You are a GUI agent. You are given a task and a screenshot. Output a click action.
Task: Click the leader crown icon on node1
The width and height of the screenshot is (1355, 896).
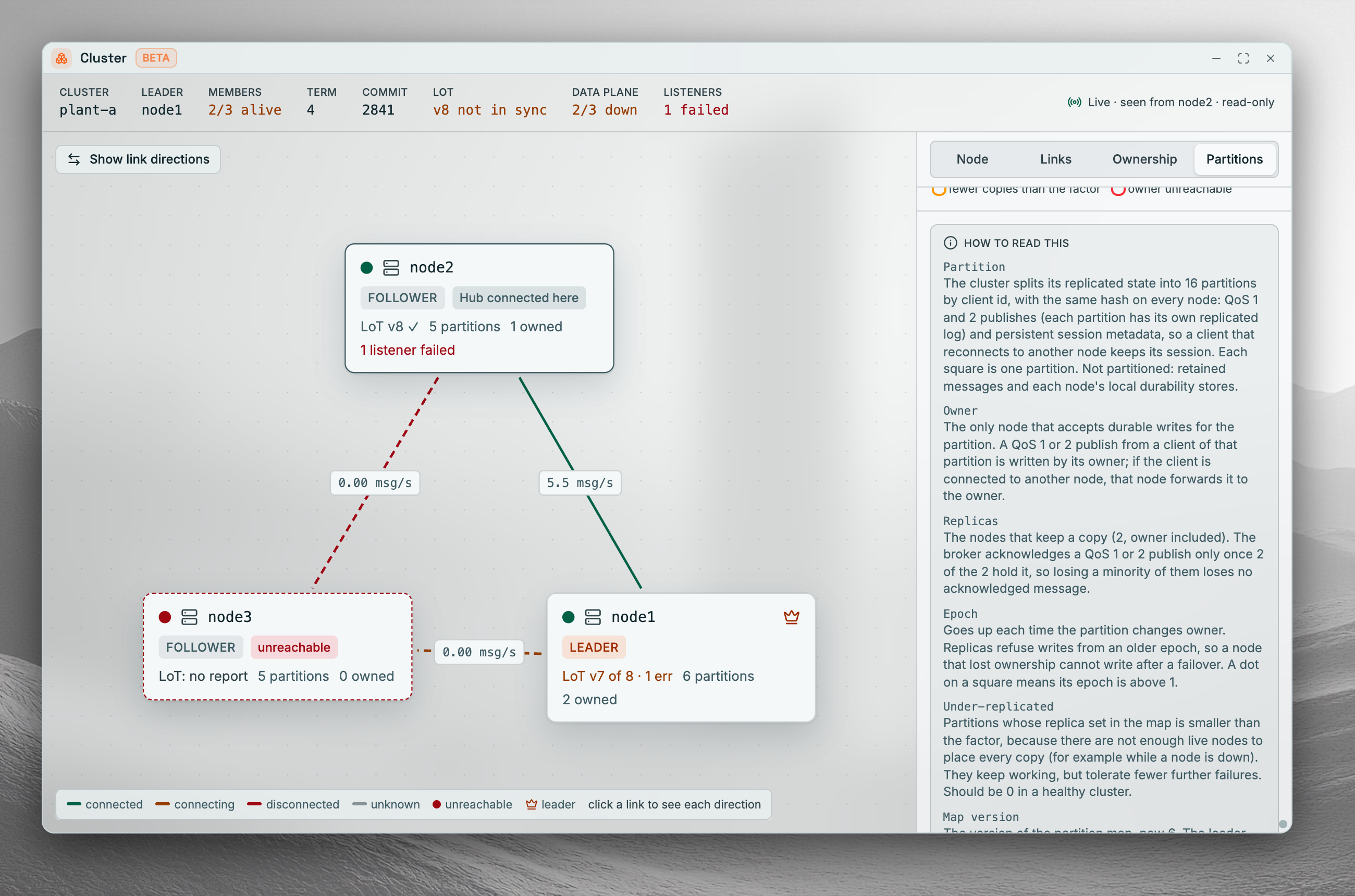[791, 617]
